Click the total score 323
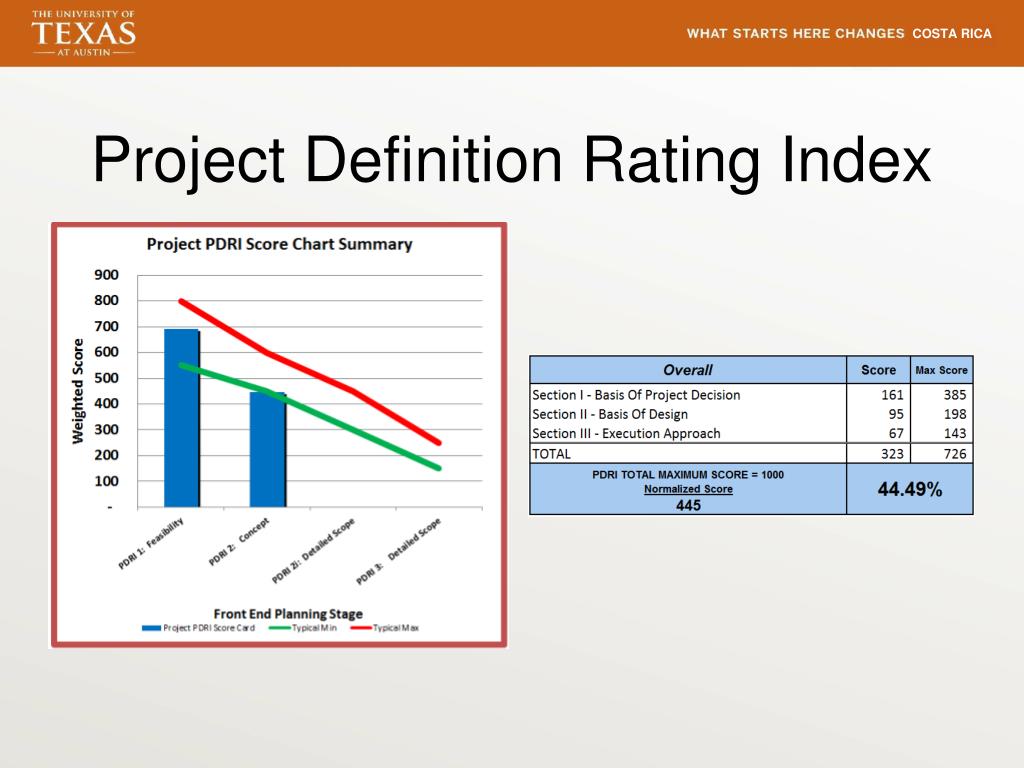Viewport: 1024px width, 768px height. coord(892,454)
